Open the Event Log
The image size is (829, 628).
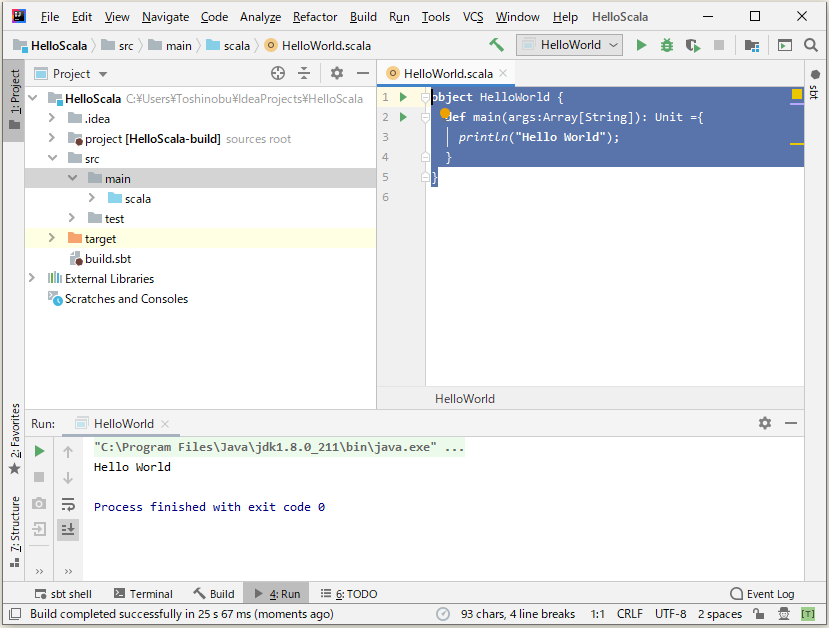(x=762, y=594)
